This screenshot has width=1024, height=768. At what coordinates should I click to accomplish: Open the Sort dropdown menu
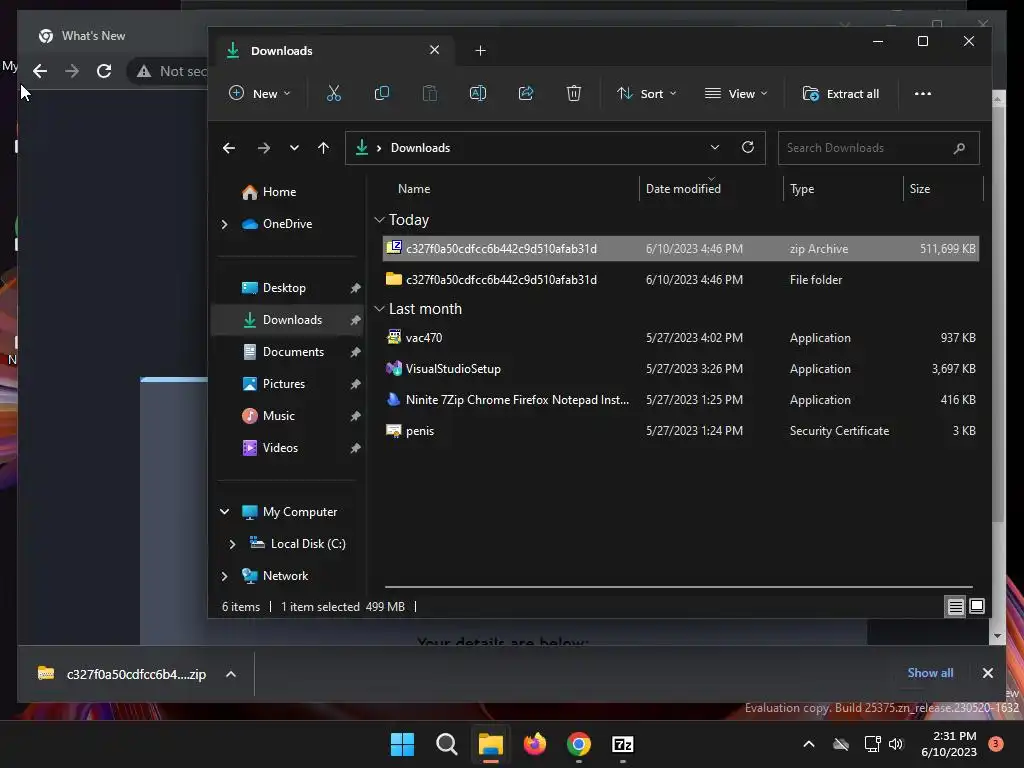647,93
